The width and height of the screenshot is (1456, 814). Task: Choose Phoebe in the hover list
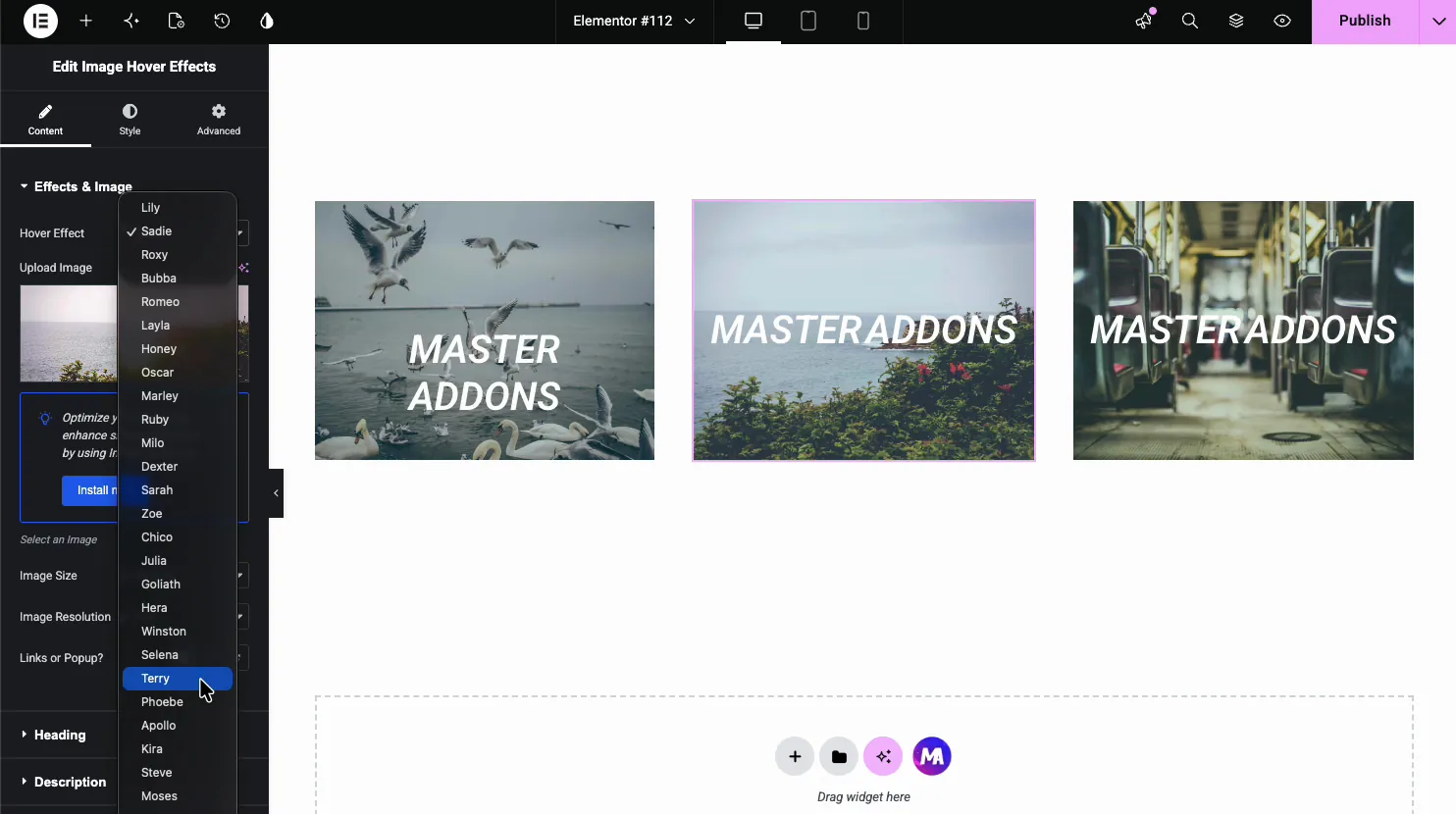(x=178, y=702)
